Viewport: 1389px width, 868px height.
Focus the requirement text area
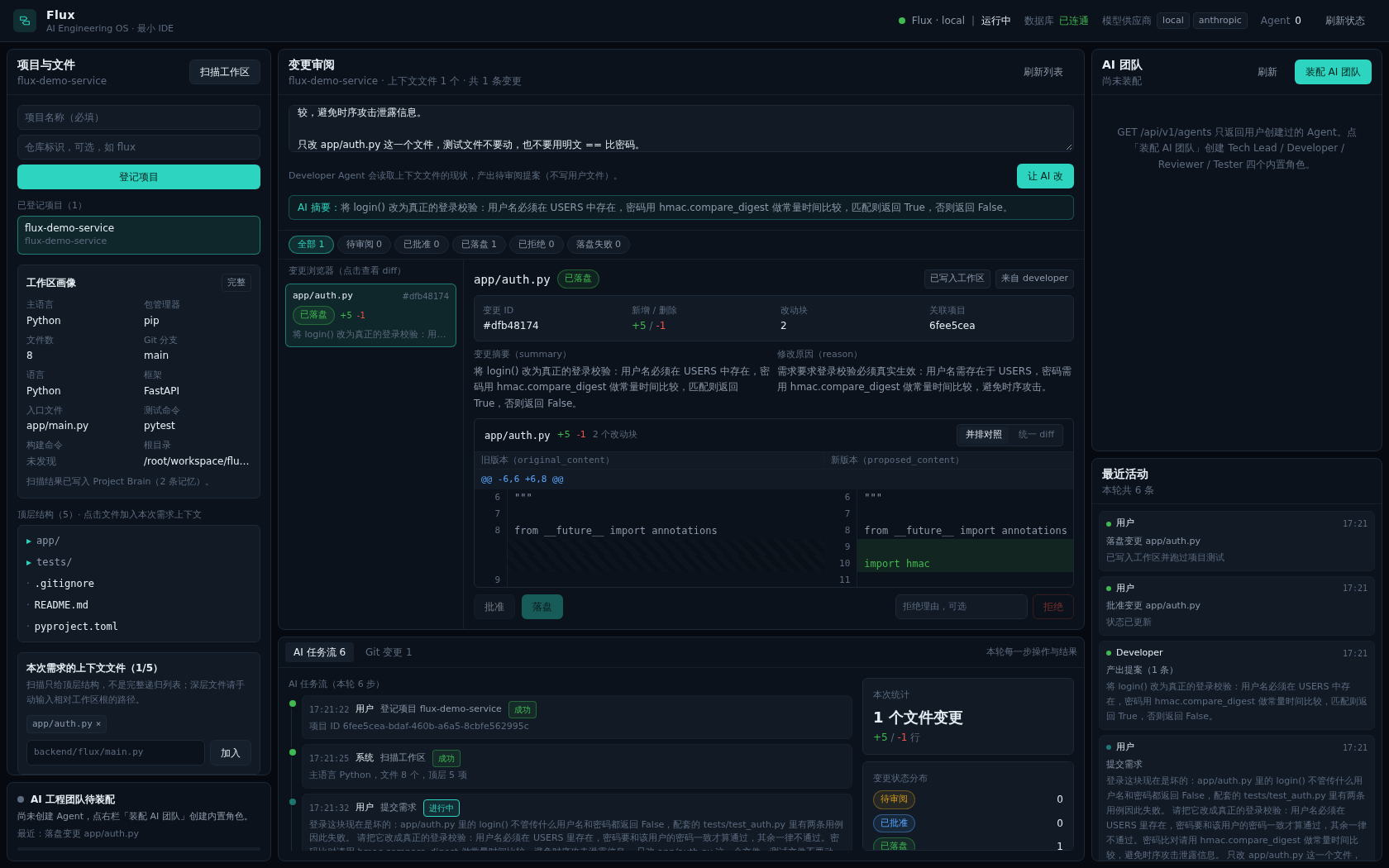tap(681, 128)
